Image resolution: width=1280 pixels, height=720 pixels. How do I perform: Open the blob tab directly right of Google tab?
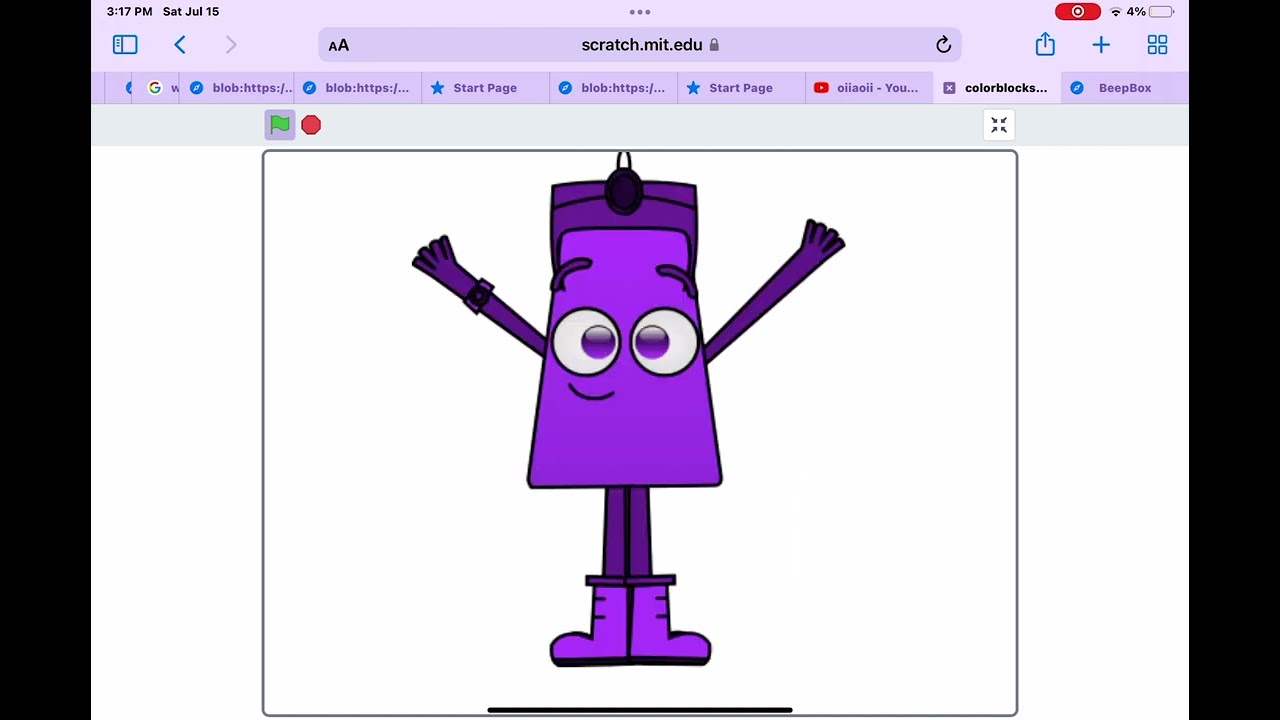[x=239, y=88]
